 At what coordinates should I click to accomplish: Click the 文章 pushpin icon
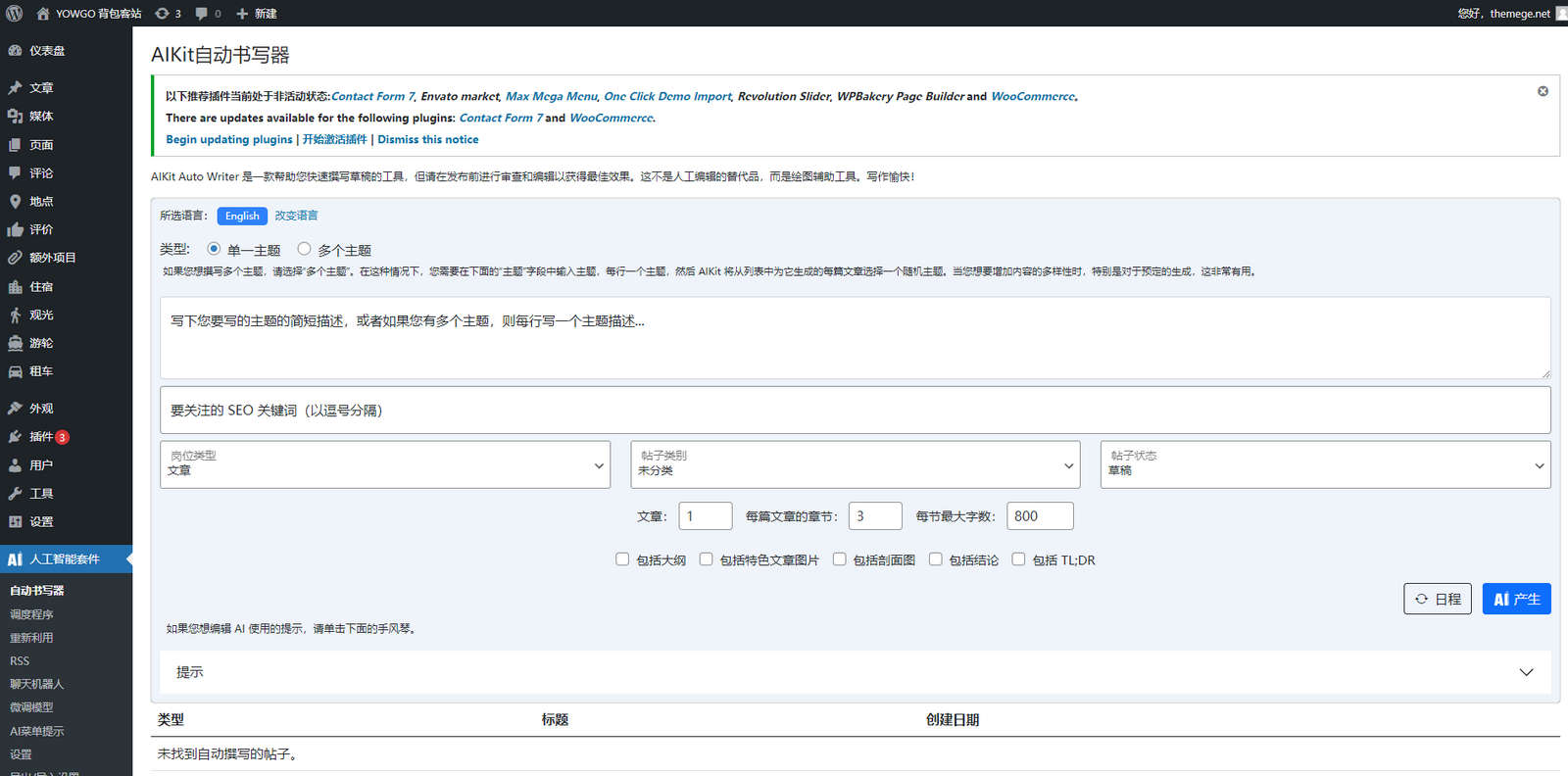(x=15, y=88)
